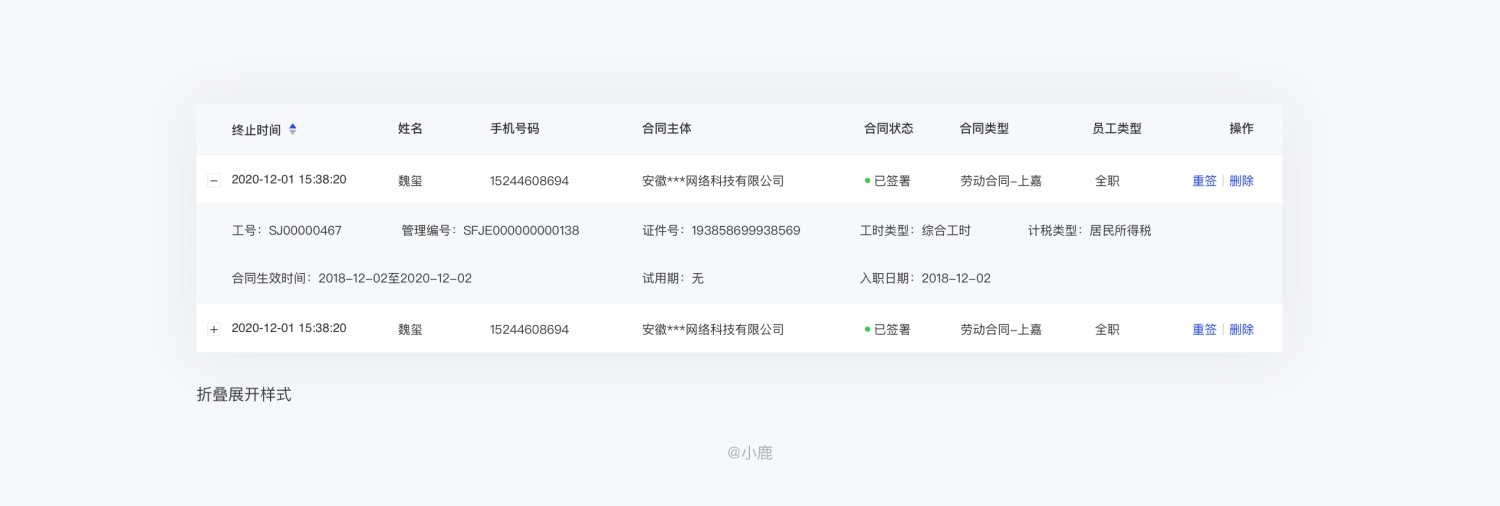The height and width of the screenshot is (506, 1500).
Task: Click 管理编号 SFJE000000000138 detail
Action: click(x=490, y=230)
